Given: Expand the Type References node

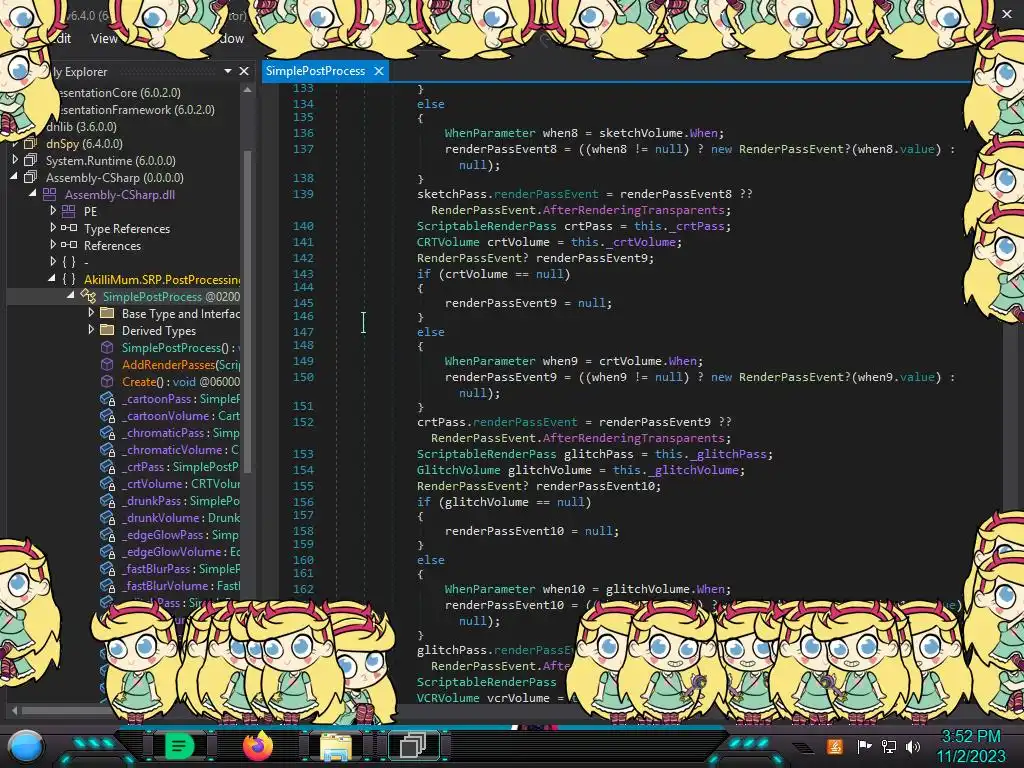Looking at the screenshot, I should (53, 227).
